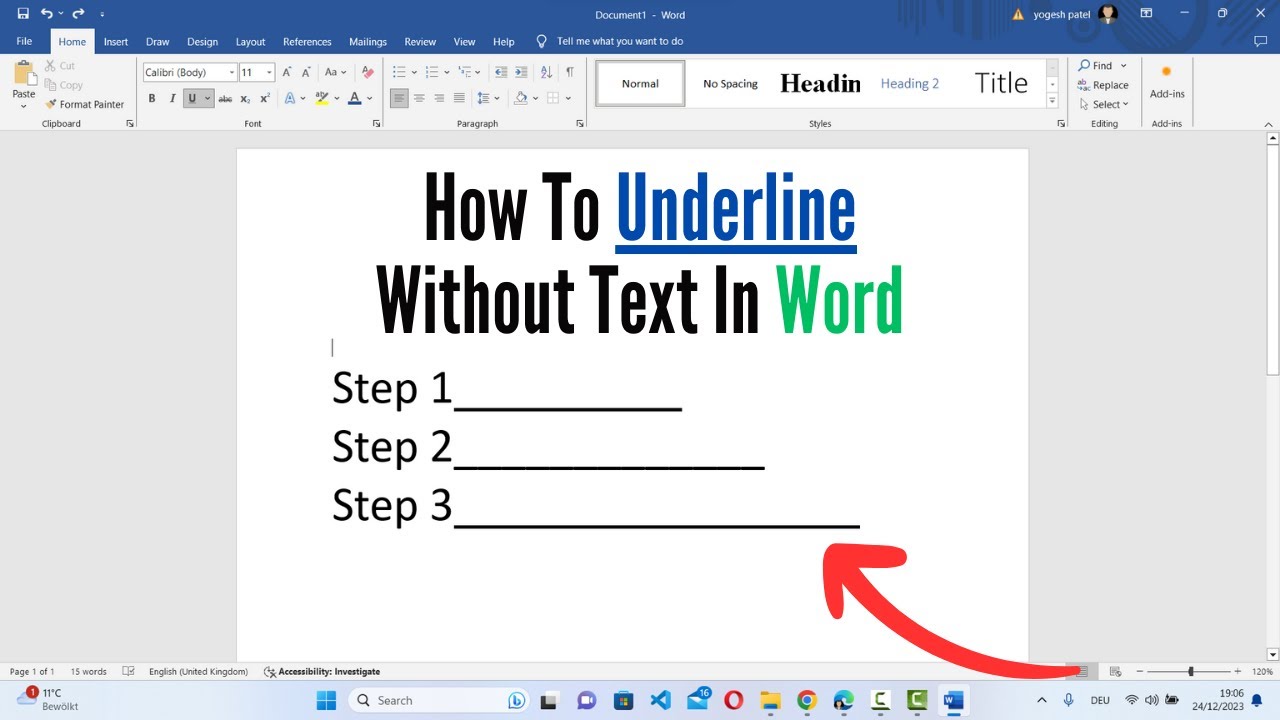Toggle show paragraph marks
This screenshot has height=720, width=1280.
tap(570, 72)
